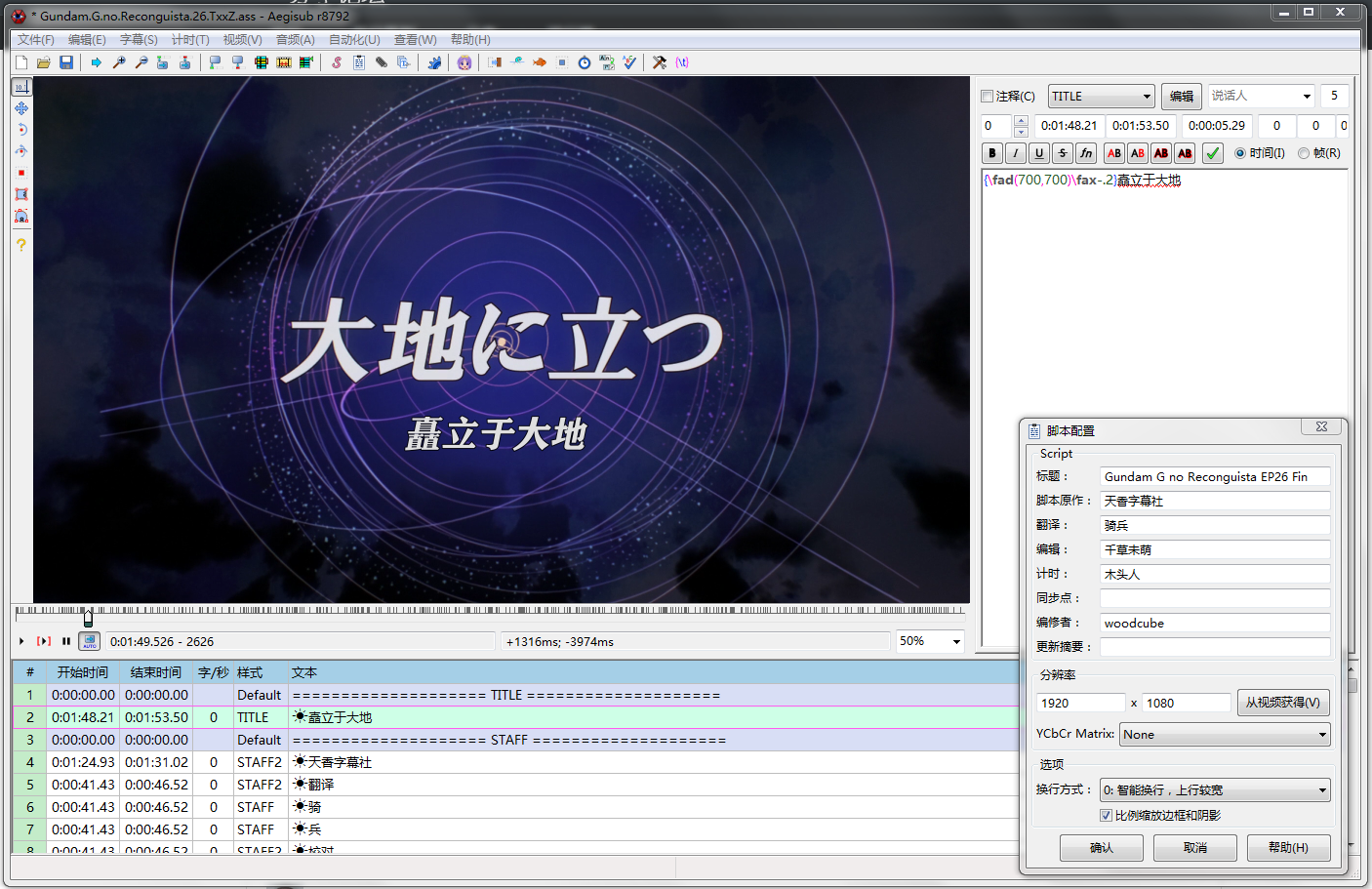This screenshot has height=889, width=1372.
Task: Toggle 比例缩放边框和阴影 checkbox
Action: (x=1106, y=816)
